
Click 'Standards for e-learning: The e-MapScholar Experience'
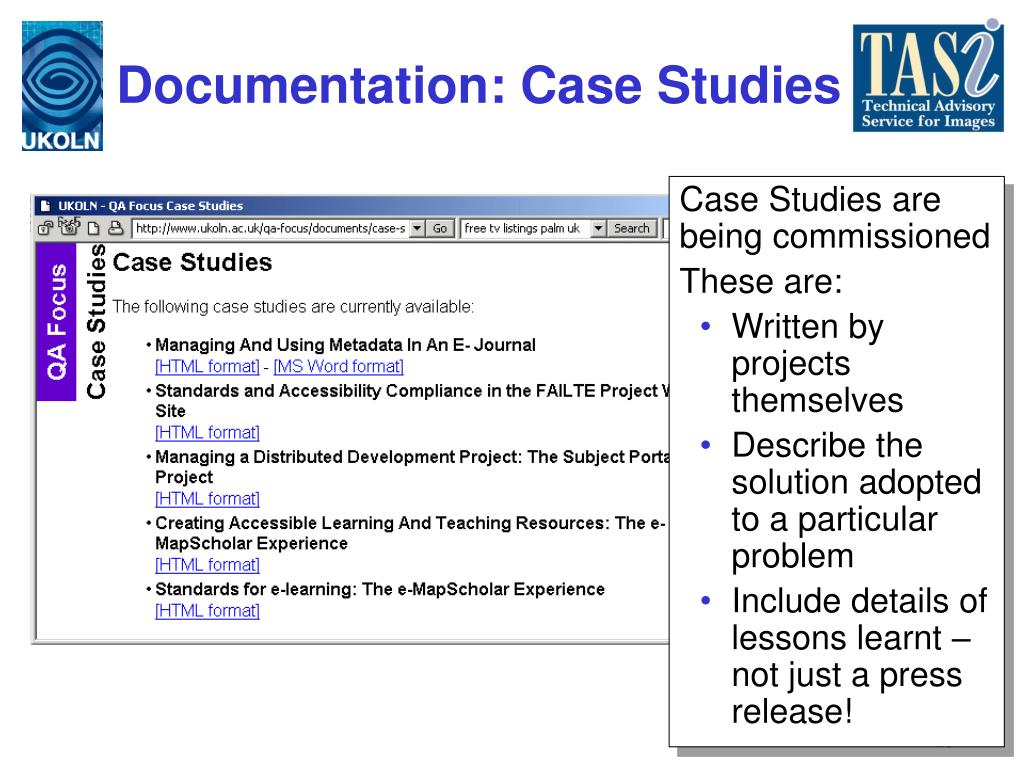(x=380, y=589)
